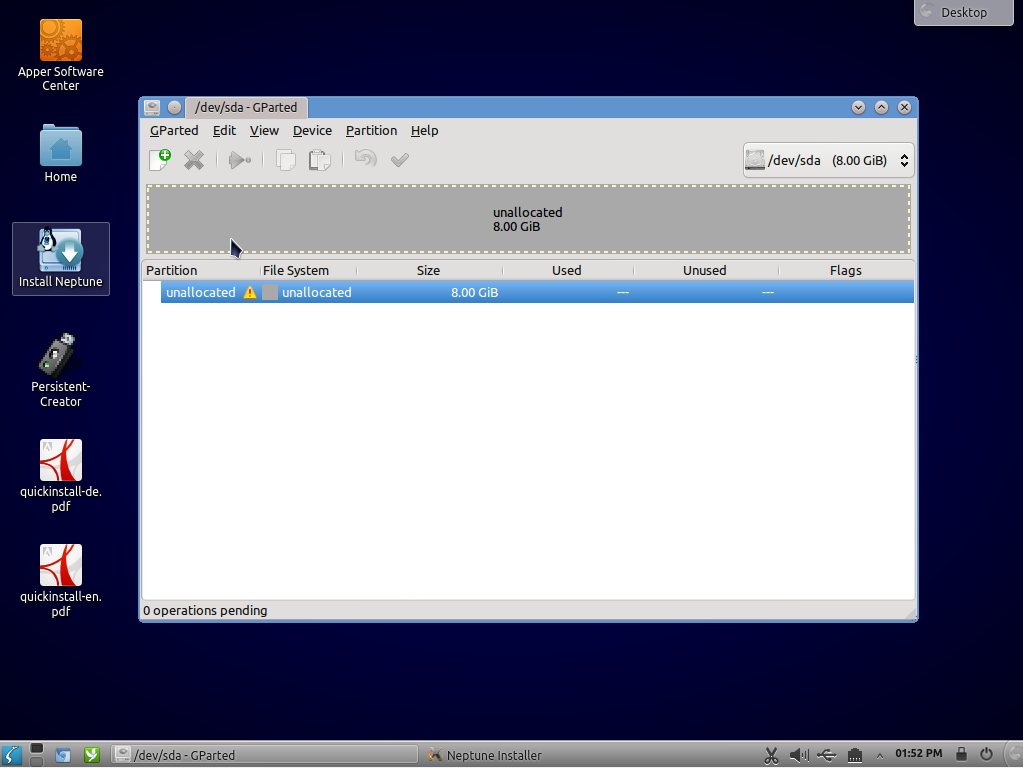The height and width of the screenshot is (768, 1023).
Task: Click the virtual desktop pager in taskbar
Action: coord(37,755)
